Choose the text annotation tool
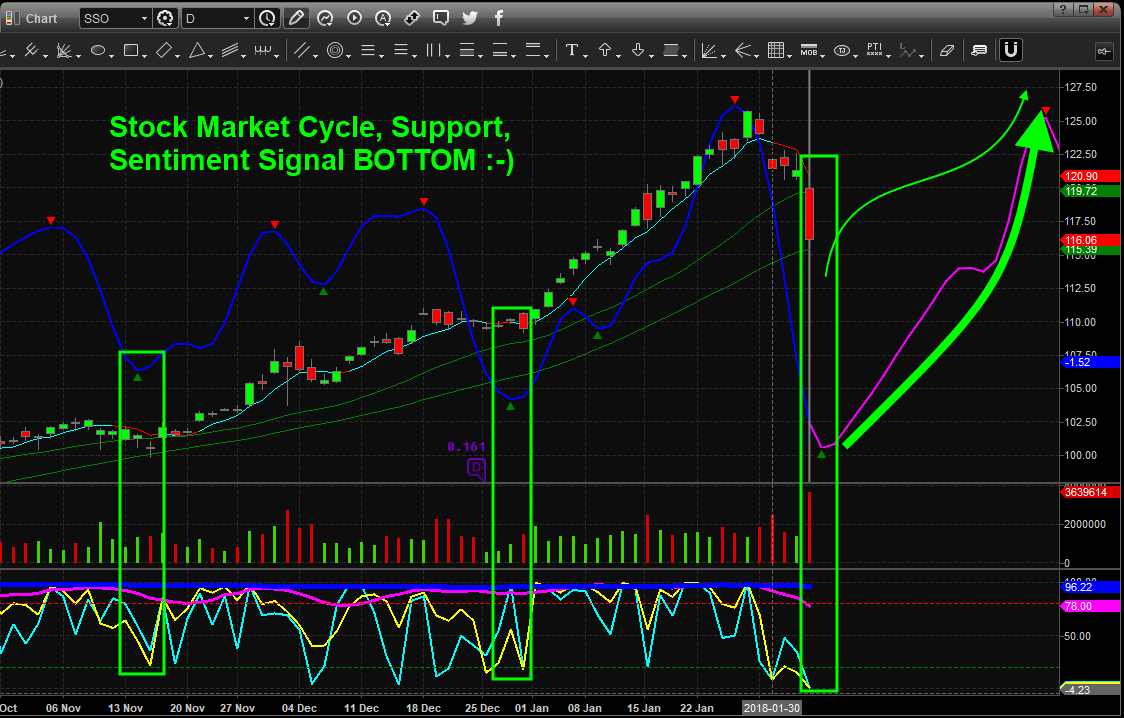Image resolution: width=1124 pixels, height=718 pixels. pos(571,50)
